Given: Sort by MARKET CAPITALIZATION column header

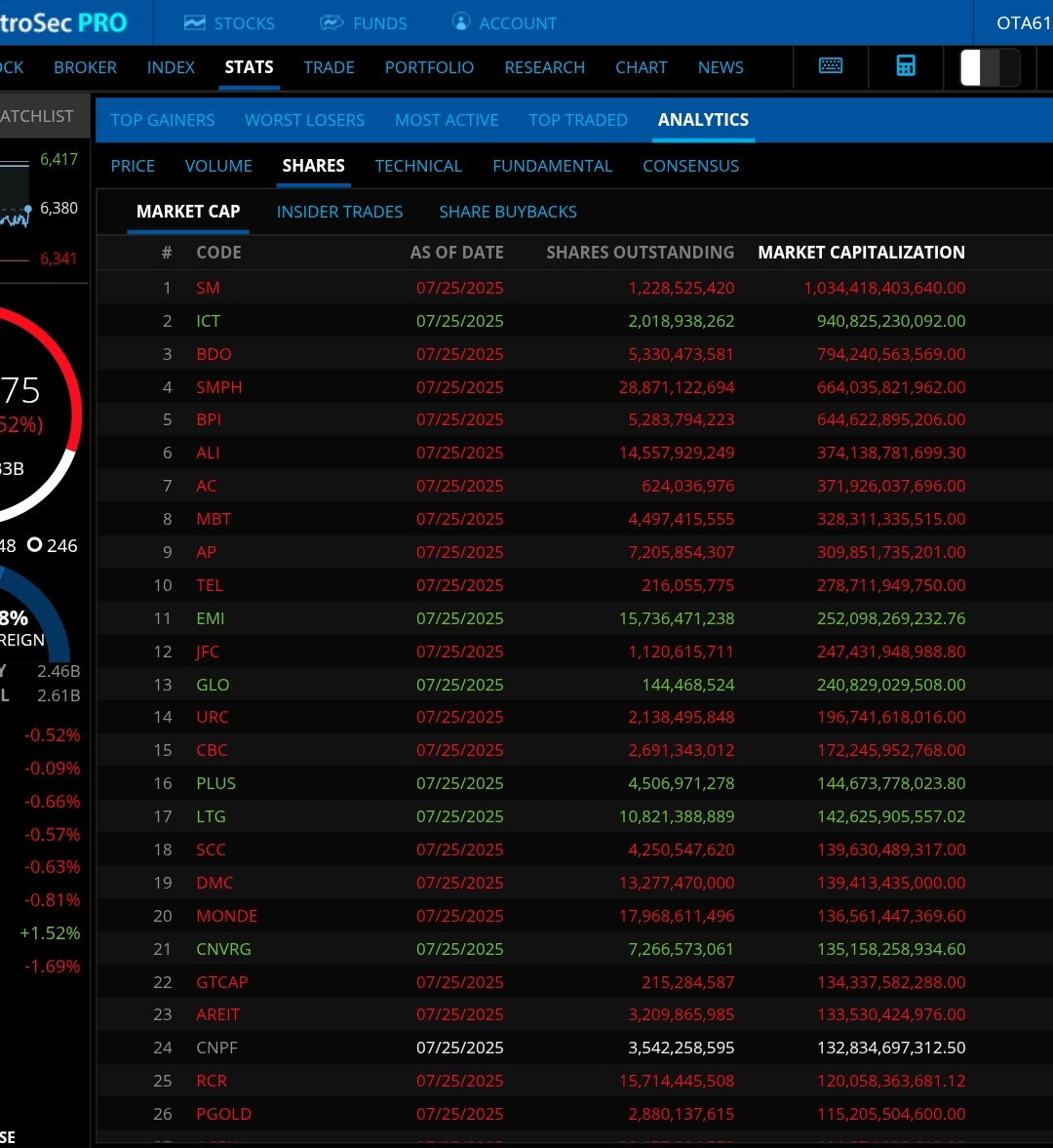Looking at the screenshot, I should tap(861, 253).
